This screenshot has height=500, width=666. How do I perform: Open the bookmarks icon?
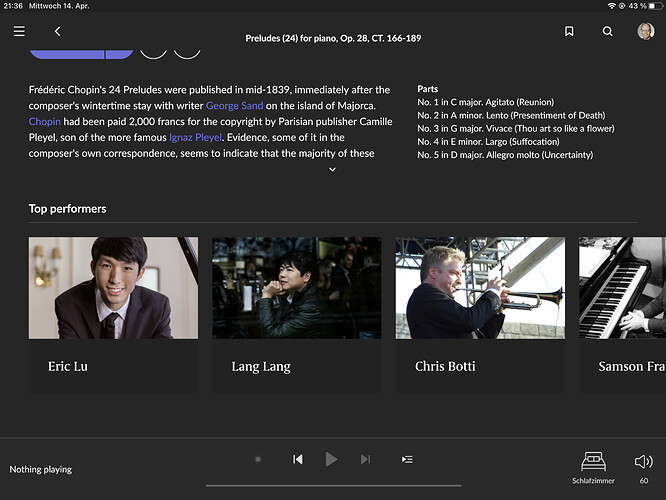569,31
